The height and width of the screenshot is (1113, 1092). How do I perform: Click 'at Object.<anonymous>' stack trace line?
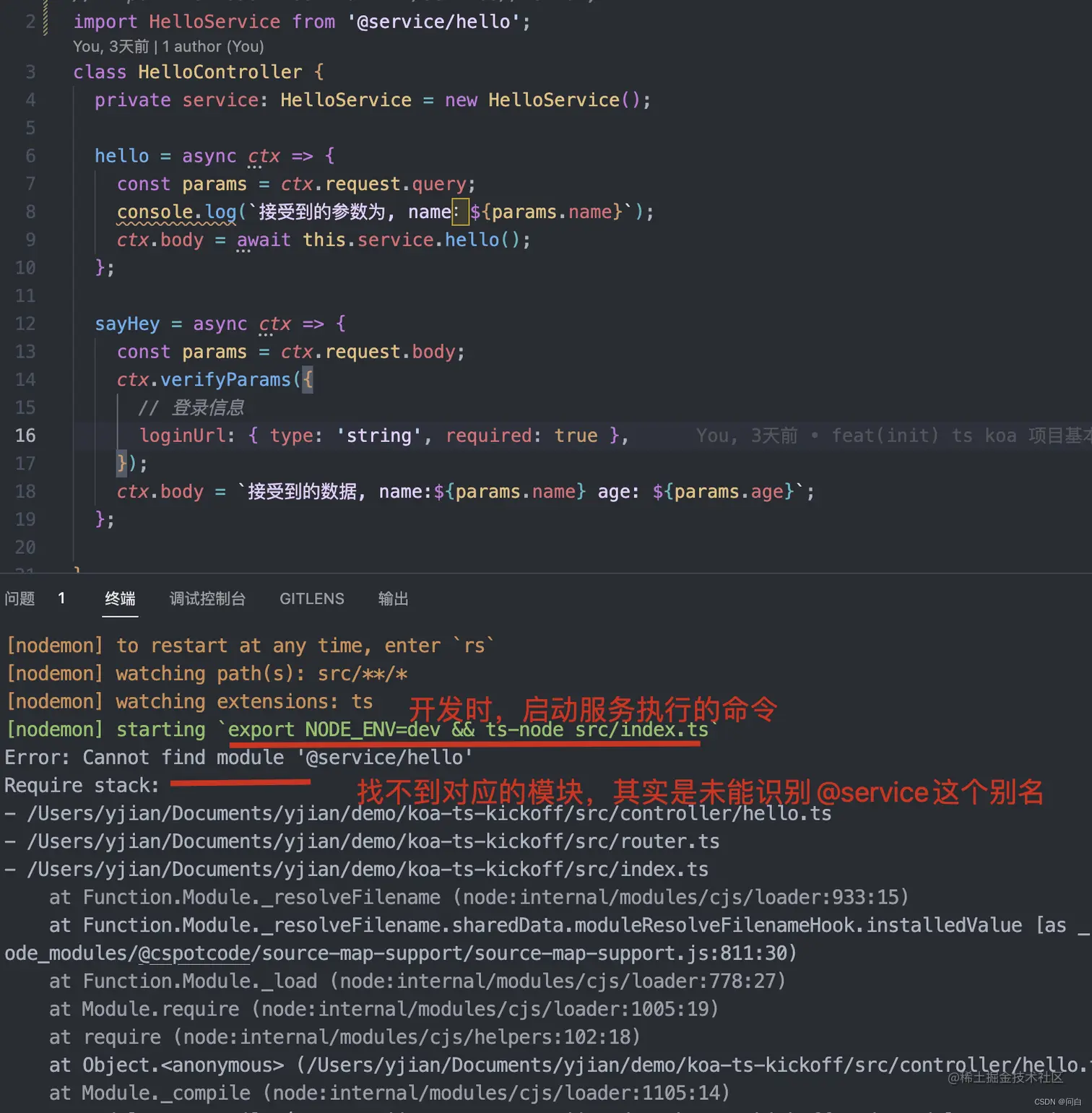point(571,1065)
